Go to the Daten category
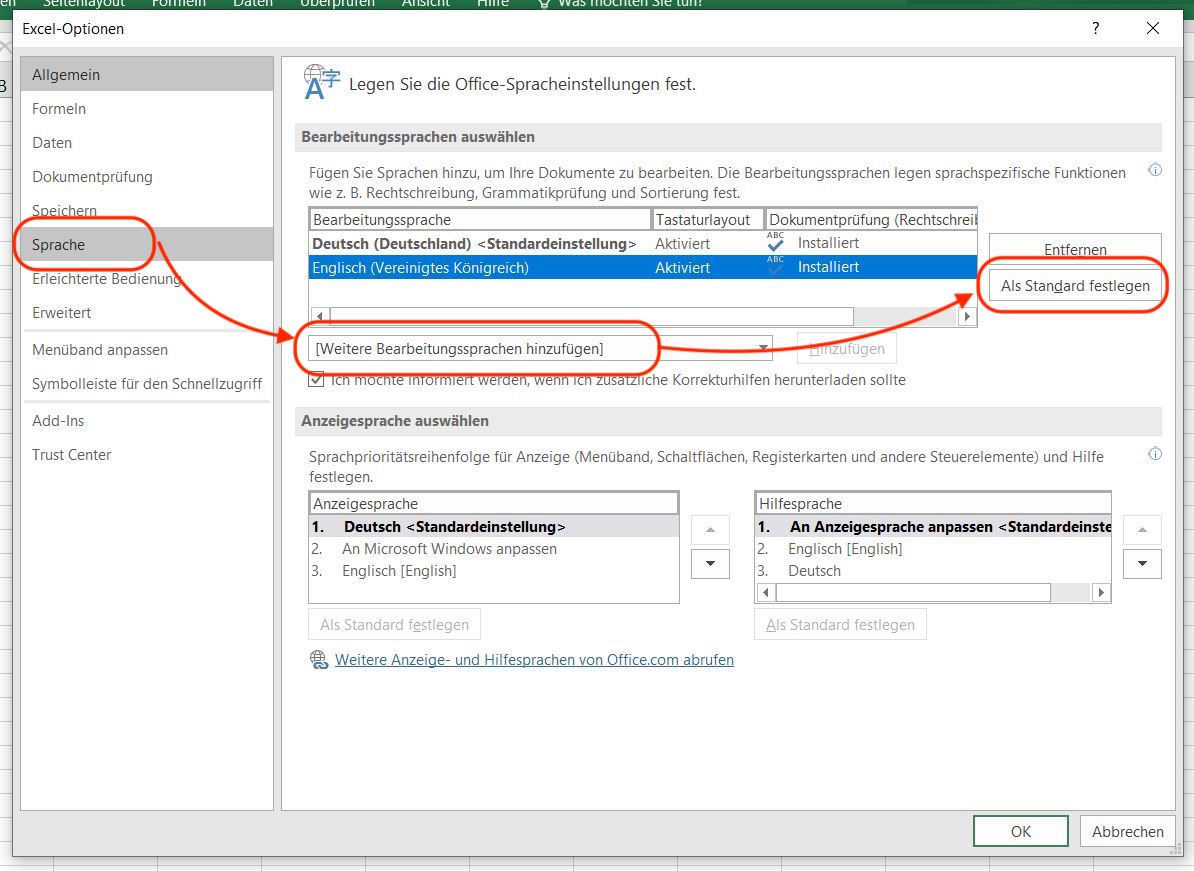Viewport: 1194px width, 871px height. [147, 143]
